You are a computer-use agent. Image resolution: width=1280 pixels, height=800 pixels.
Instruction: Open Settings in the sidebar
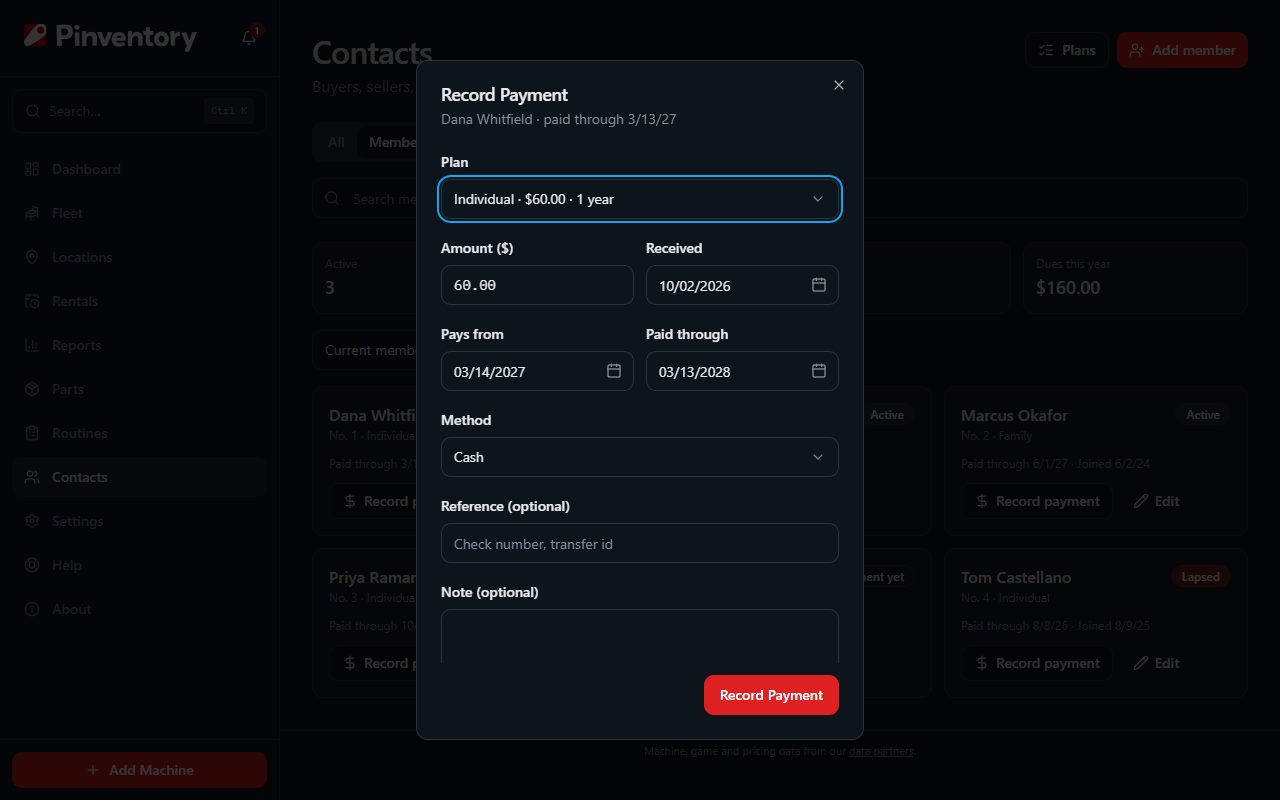pyautogui.click(x=139, y=521)
